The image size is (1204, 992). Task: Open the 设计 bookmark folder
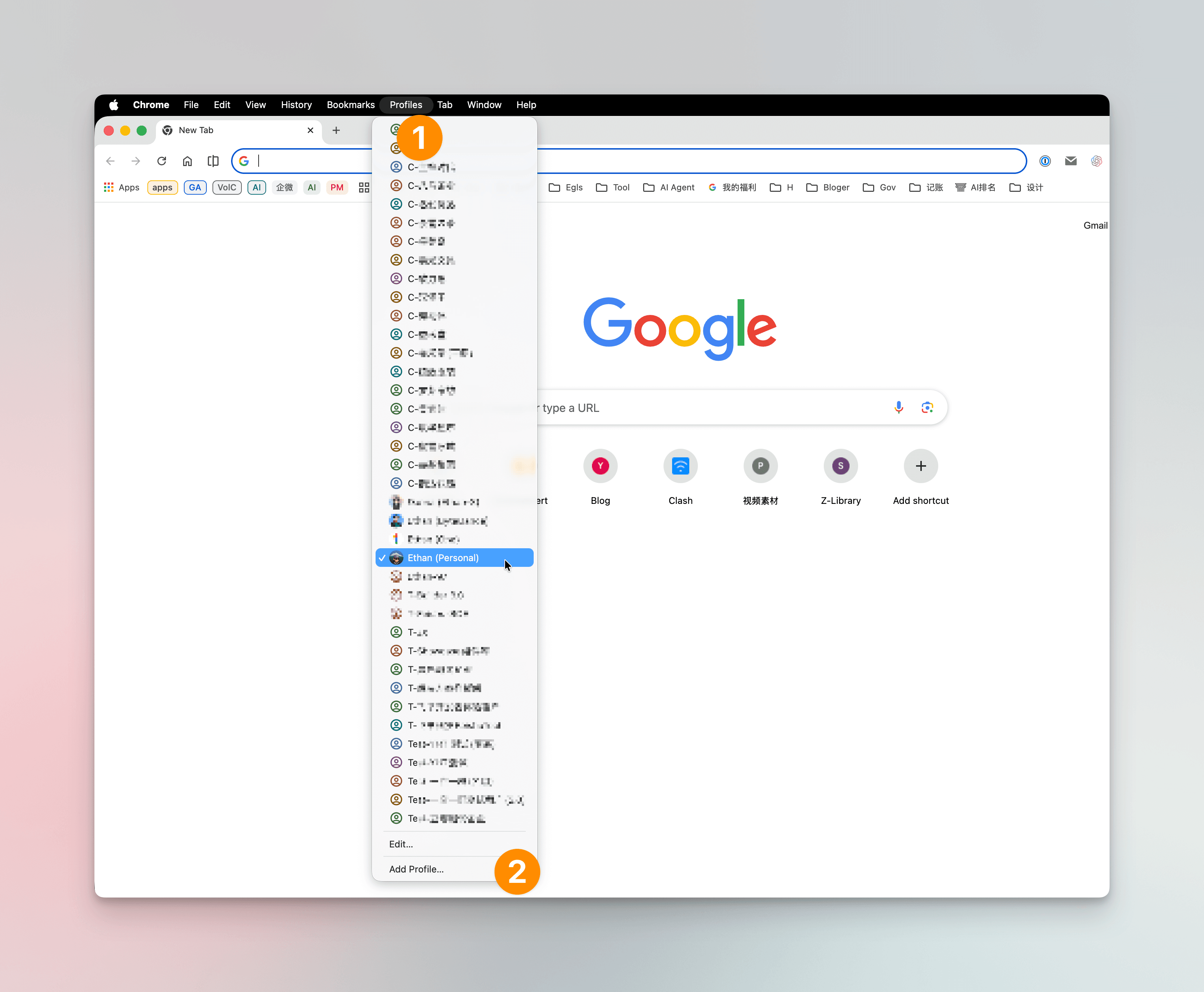click(x=1026, y=187)
